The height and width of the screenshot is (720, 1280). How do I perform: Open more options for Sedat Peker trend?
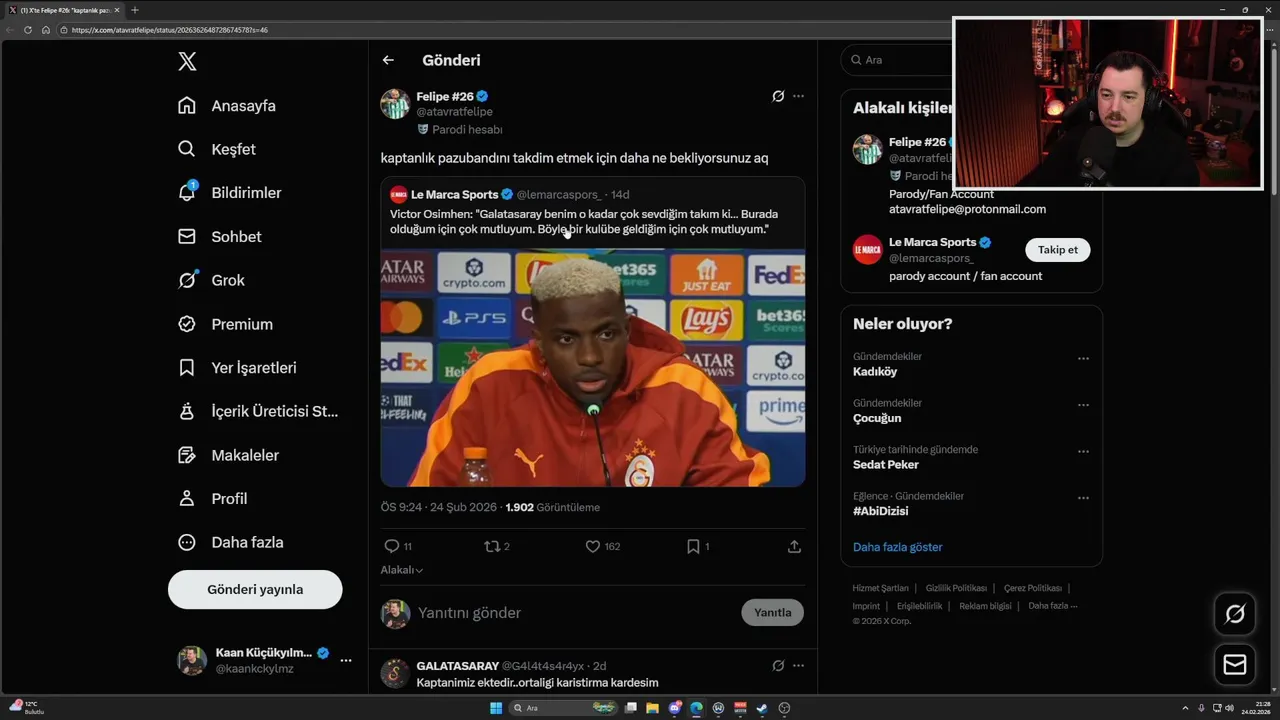coord(1083,451)
